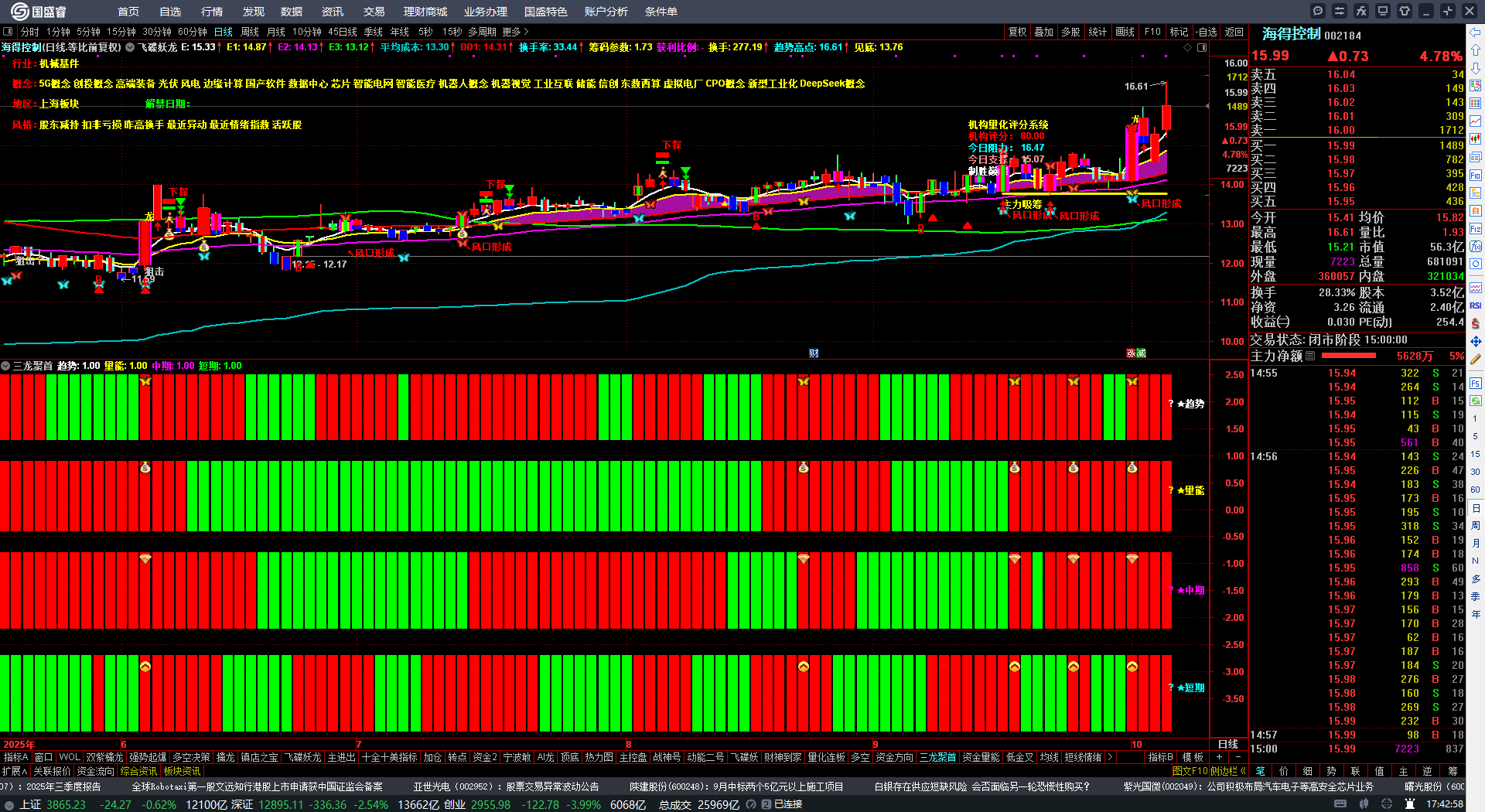Click the F10 button in chart toolbar
This screenshot has width=1485, height=812.
coord(1152,32)
